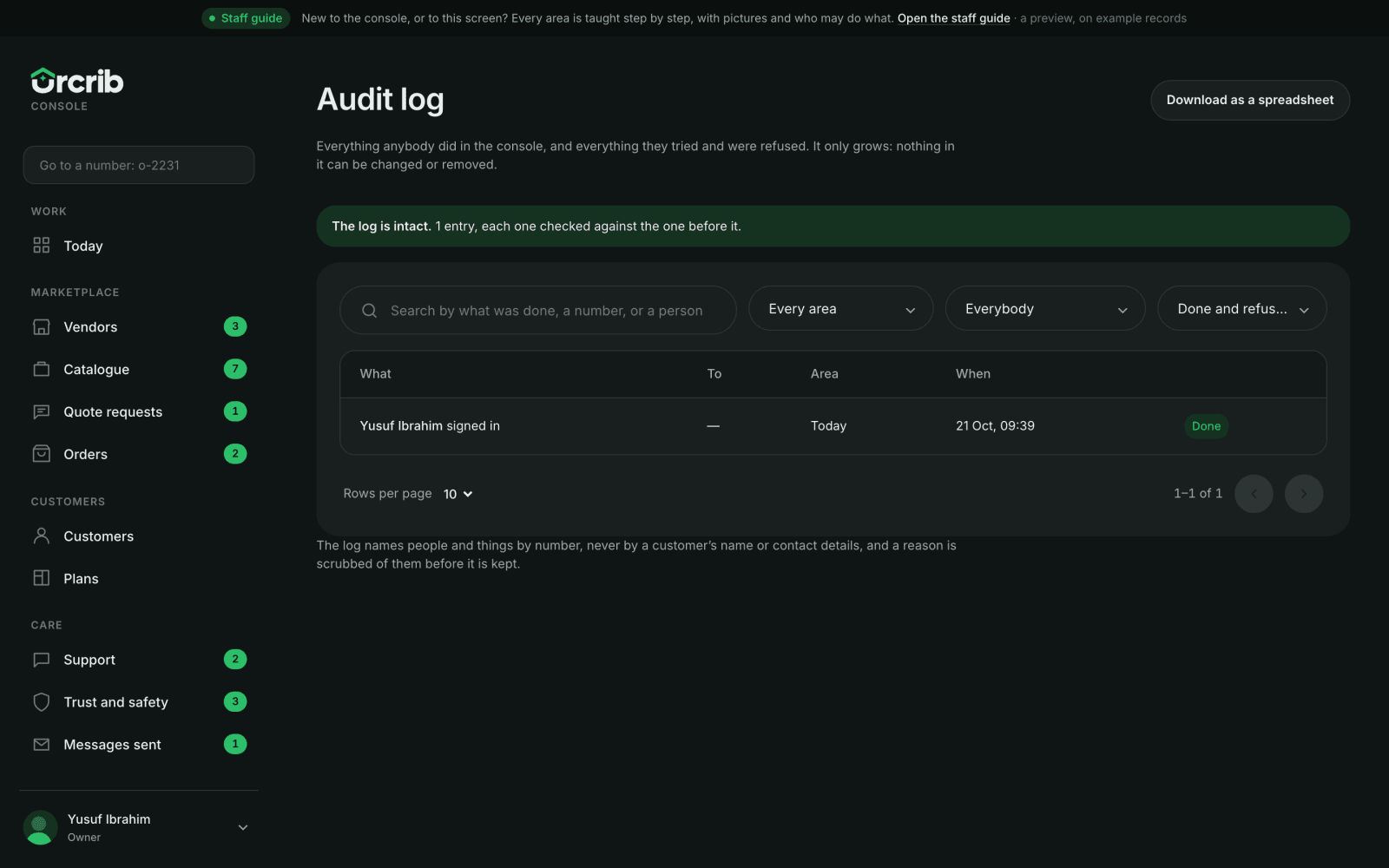
Task: Open the Every area filter dropdown
Action: (840, 309)
